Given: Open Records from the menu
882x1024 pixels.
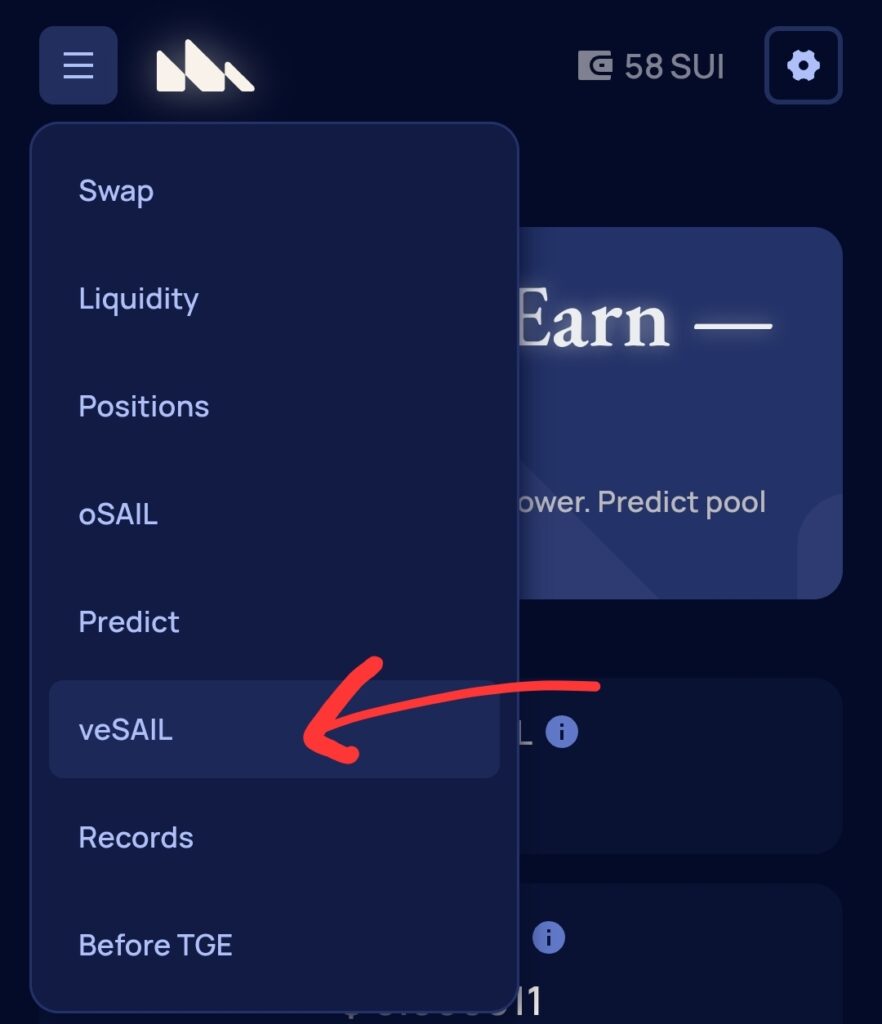Looking at the screenshot, I should pyautogui.click(x=136, y=837).
